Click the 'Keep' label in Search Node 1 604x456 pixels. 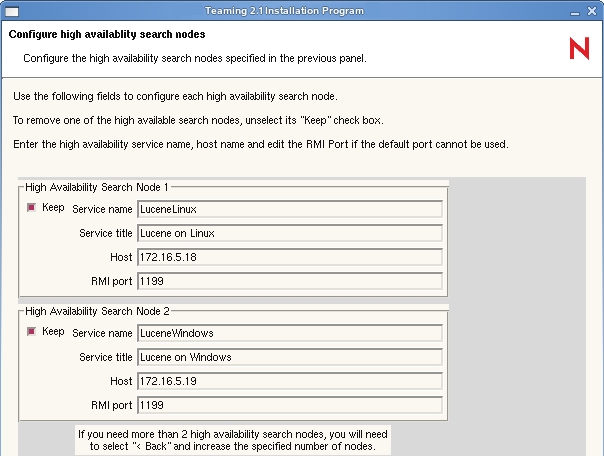pos(53,208)
